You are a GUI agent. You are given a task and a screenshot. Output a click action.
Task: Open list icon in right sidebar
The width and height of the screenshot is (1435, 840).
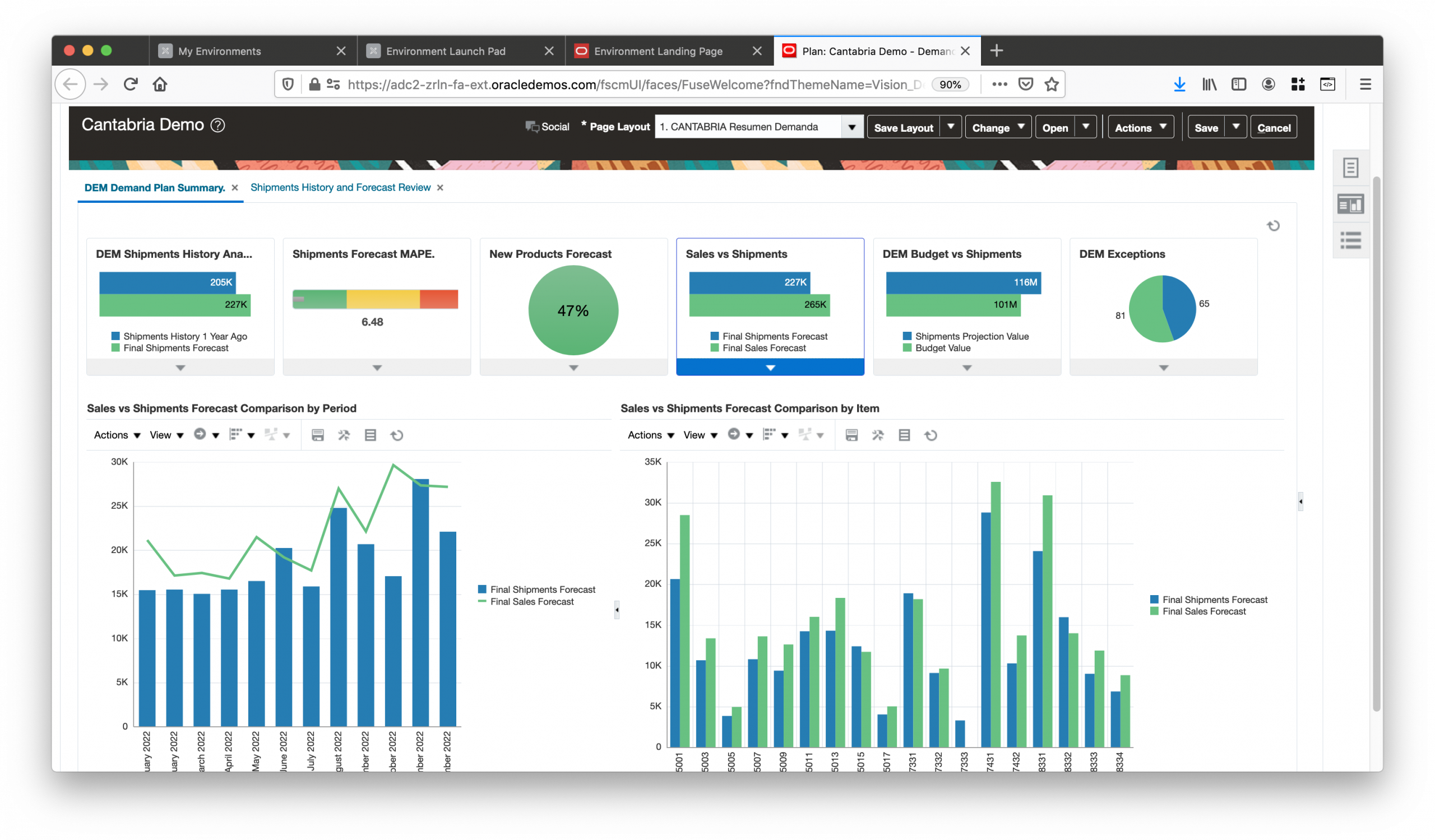[x=1350, y=240]
